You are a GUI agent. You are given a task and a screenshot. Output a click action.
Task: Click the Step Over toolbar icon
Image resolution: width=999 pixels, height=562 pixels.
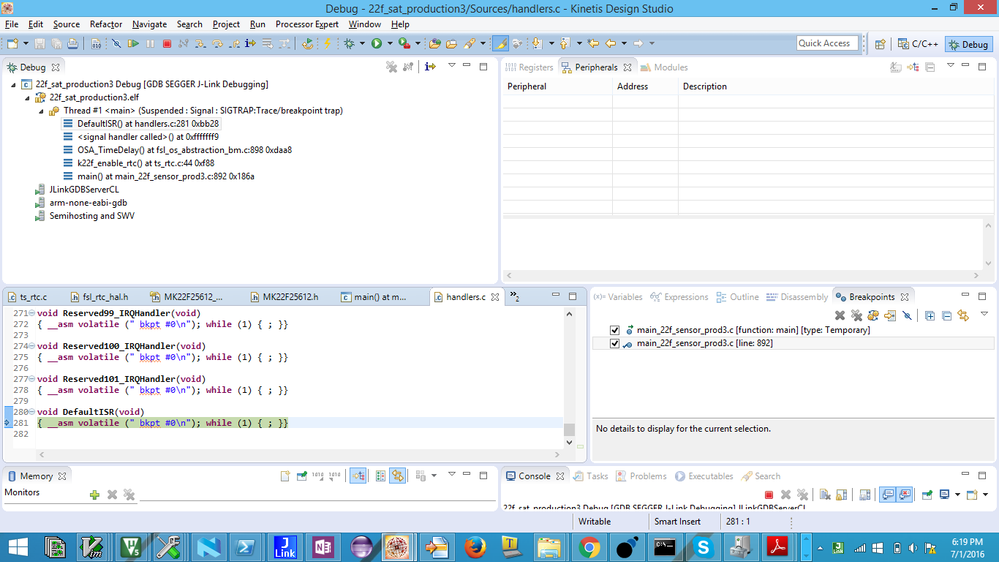click(x=217, y=43)
